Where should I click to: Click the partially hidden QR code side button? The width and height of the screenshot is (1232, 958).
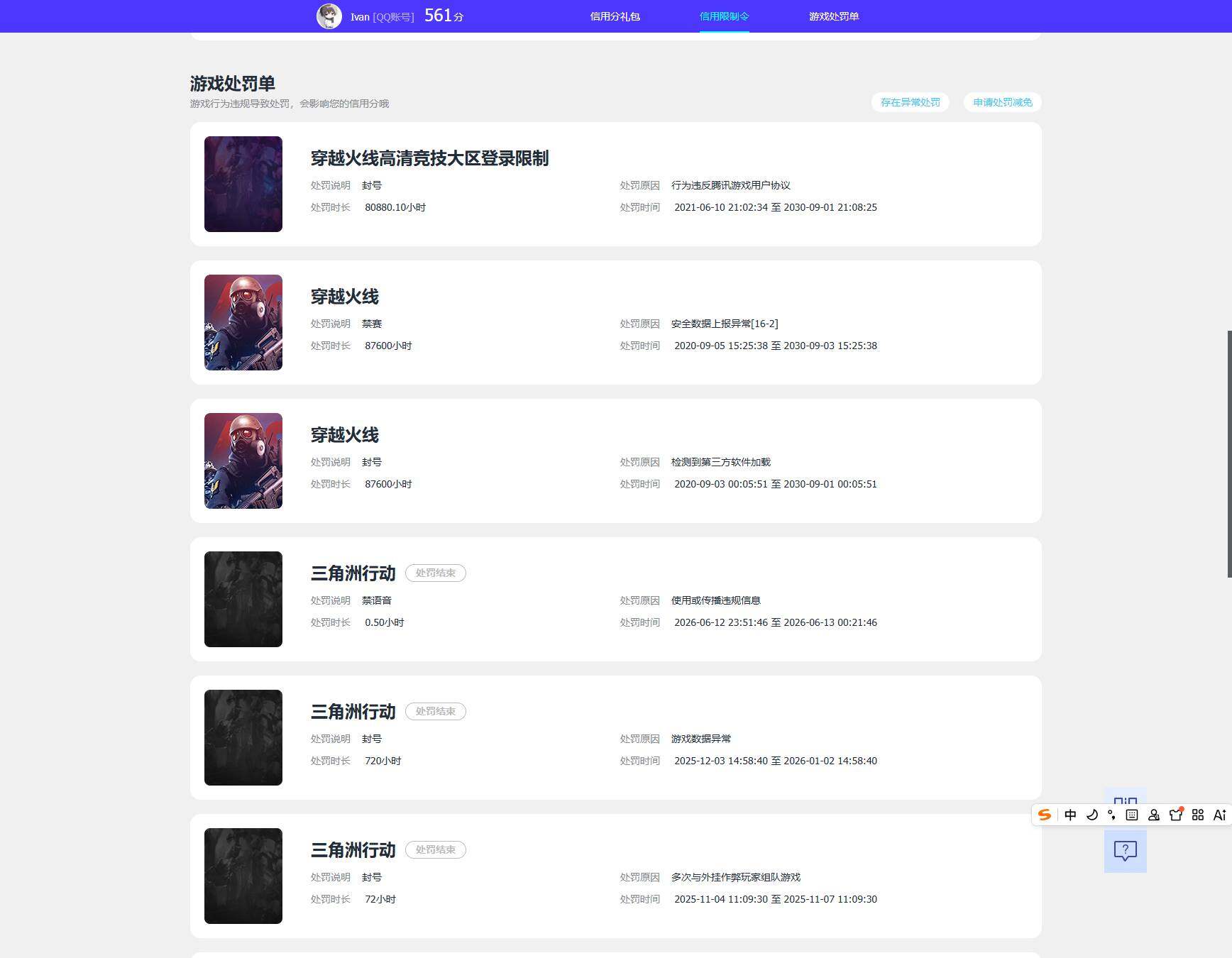tap(1125, 797)
